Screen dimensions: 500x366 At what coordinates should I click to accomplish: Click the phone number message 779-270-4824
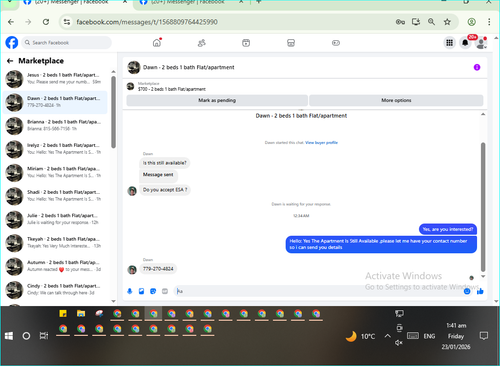(x=158, y=269)
